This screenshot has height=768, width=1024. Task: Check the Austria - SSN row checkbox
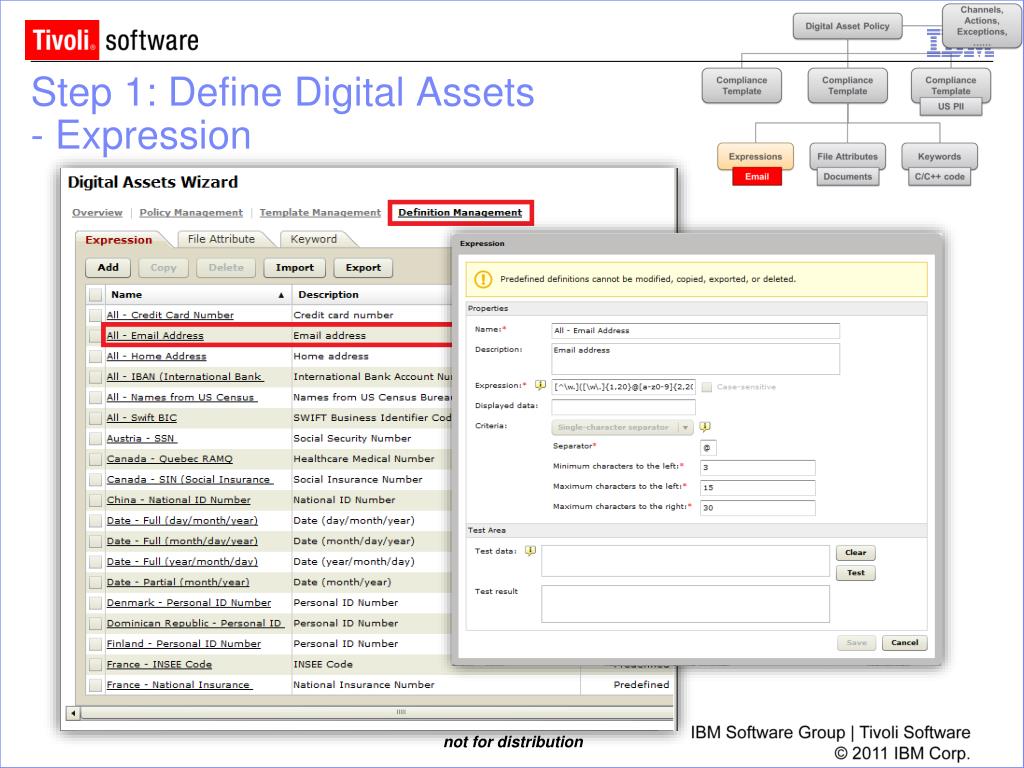(x=95, y=439)
